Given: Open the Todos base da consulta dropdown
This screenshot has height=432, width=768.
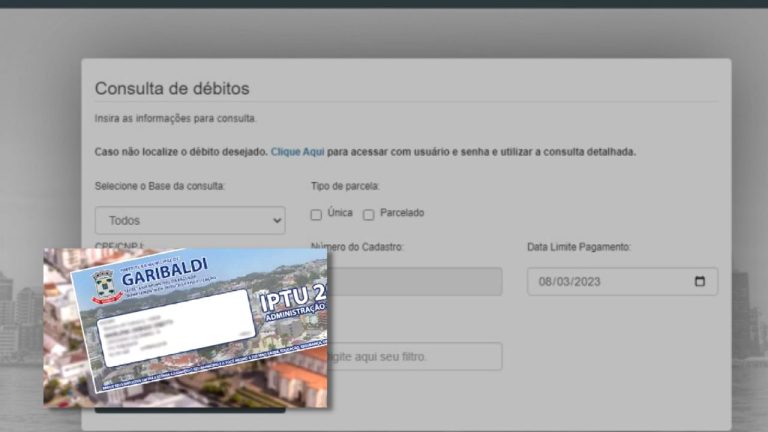Looking at the screenshot, I should pyautogui.click(x=190, y=220).
